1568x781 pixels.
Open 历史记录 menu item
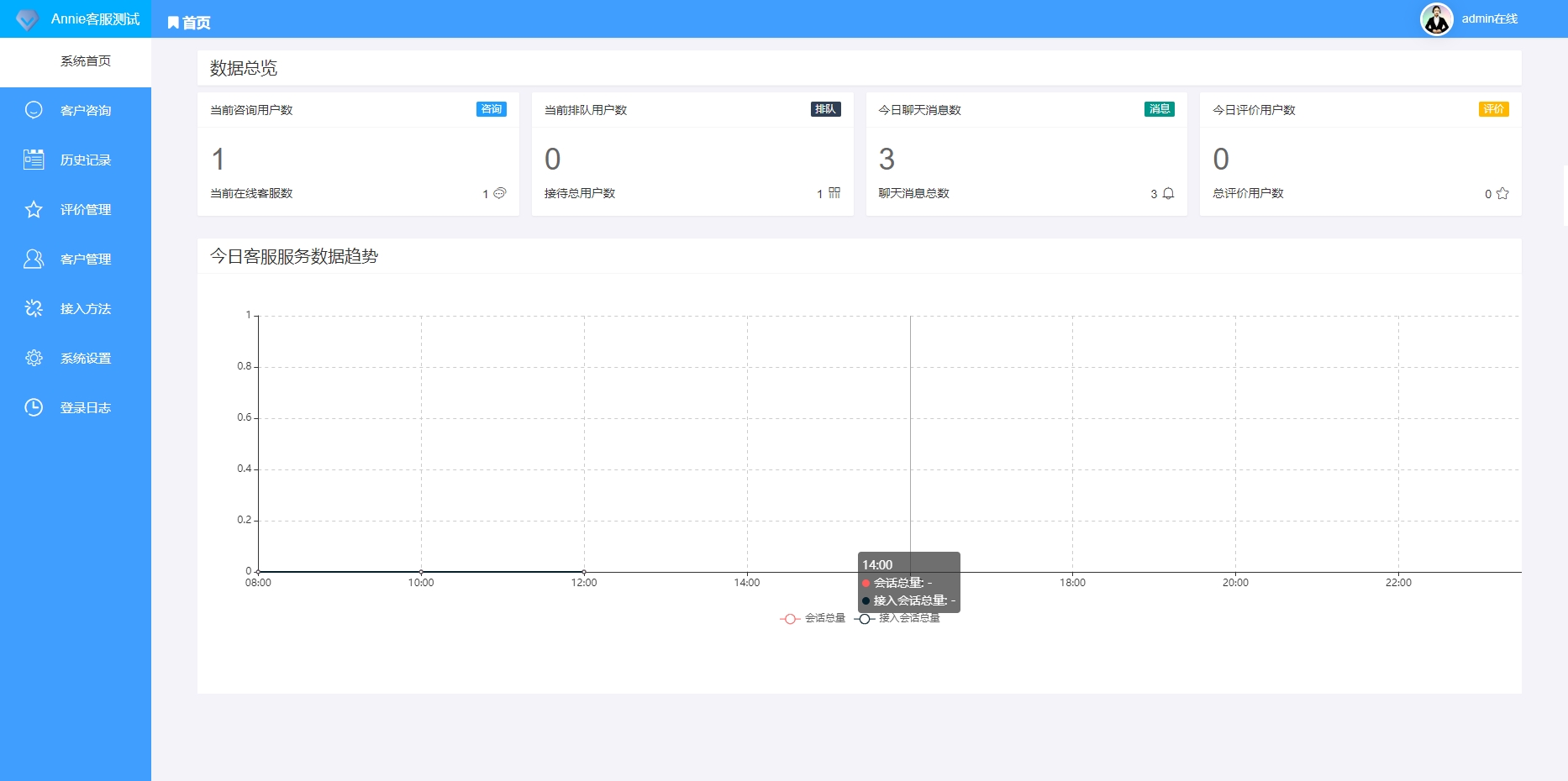tap(76, 160)
